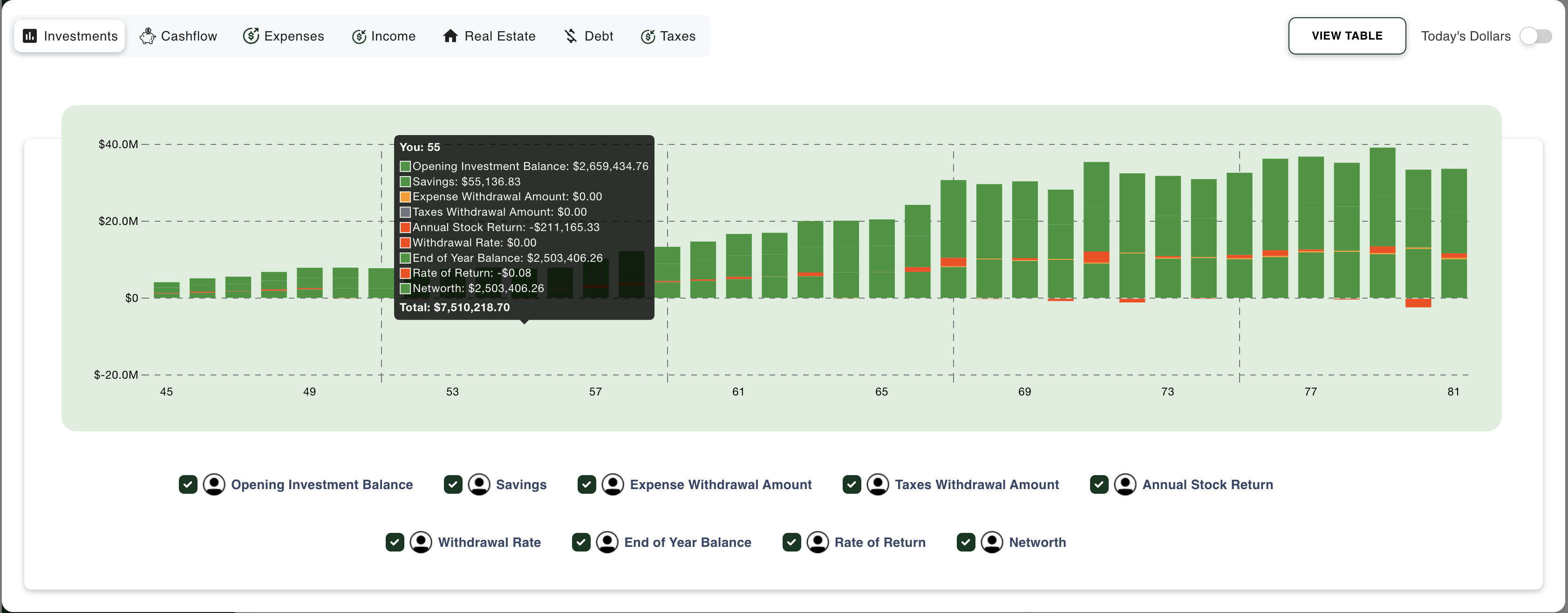Click the person icon beside Networth
The height and width of the screenshot is (613, 1568).
pos(992,542)
